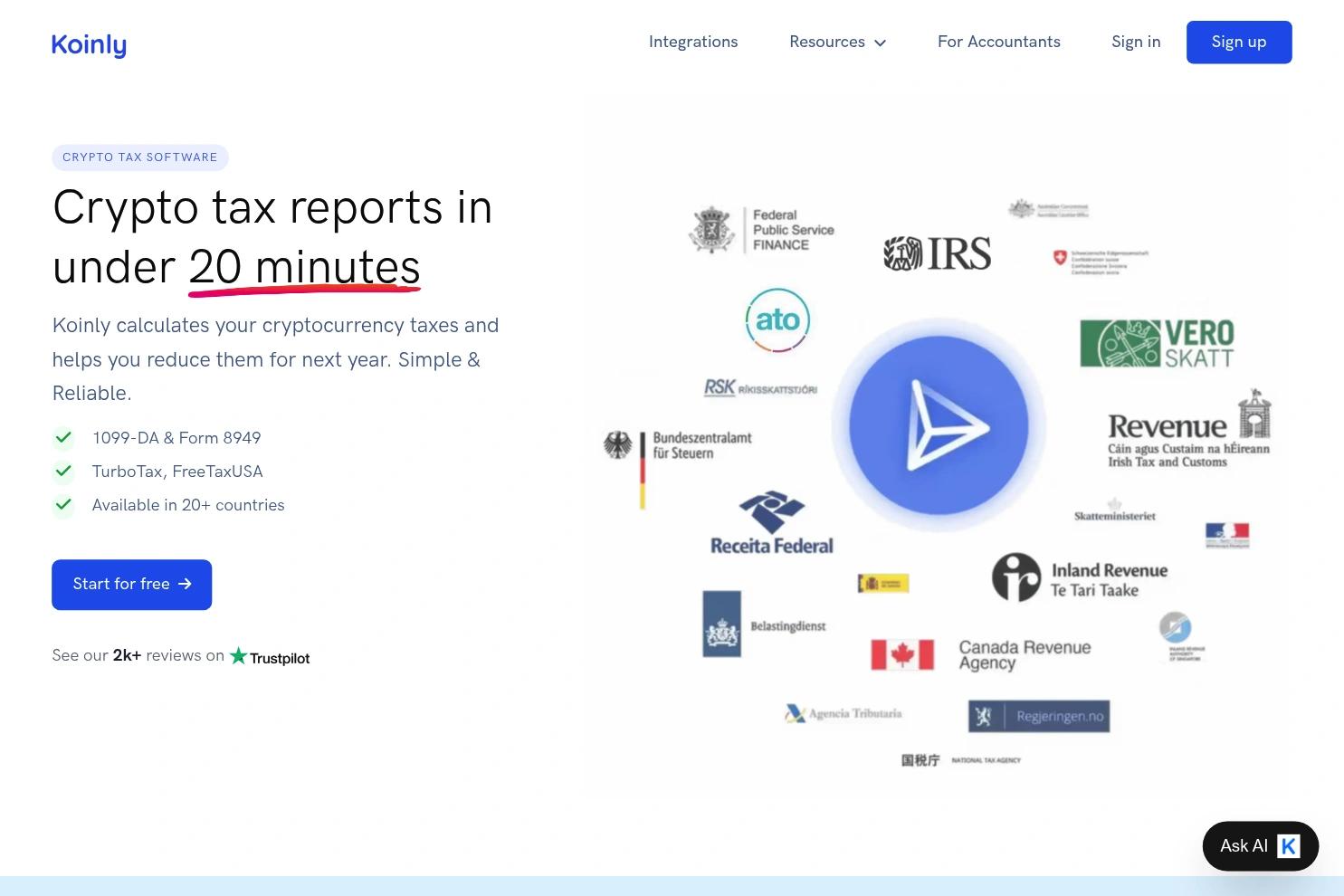
Task: Click the 'TurboTax, FreeTaxUSA' text
Action: pos(177,472)
